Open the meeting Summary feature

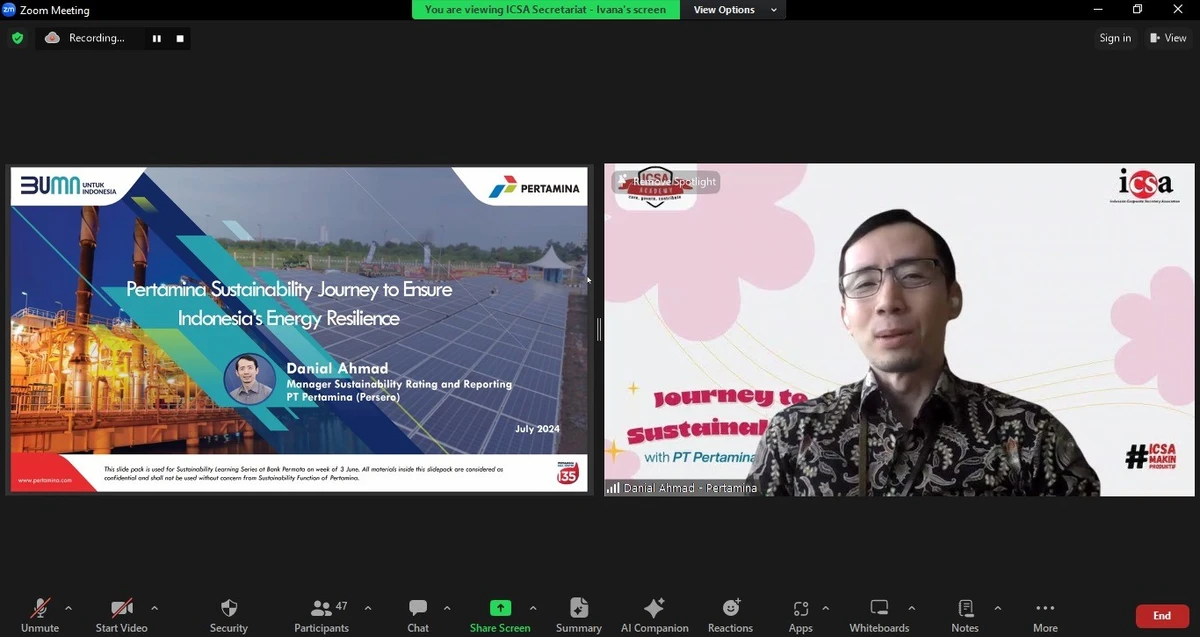pos(579,612)
